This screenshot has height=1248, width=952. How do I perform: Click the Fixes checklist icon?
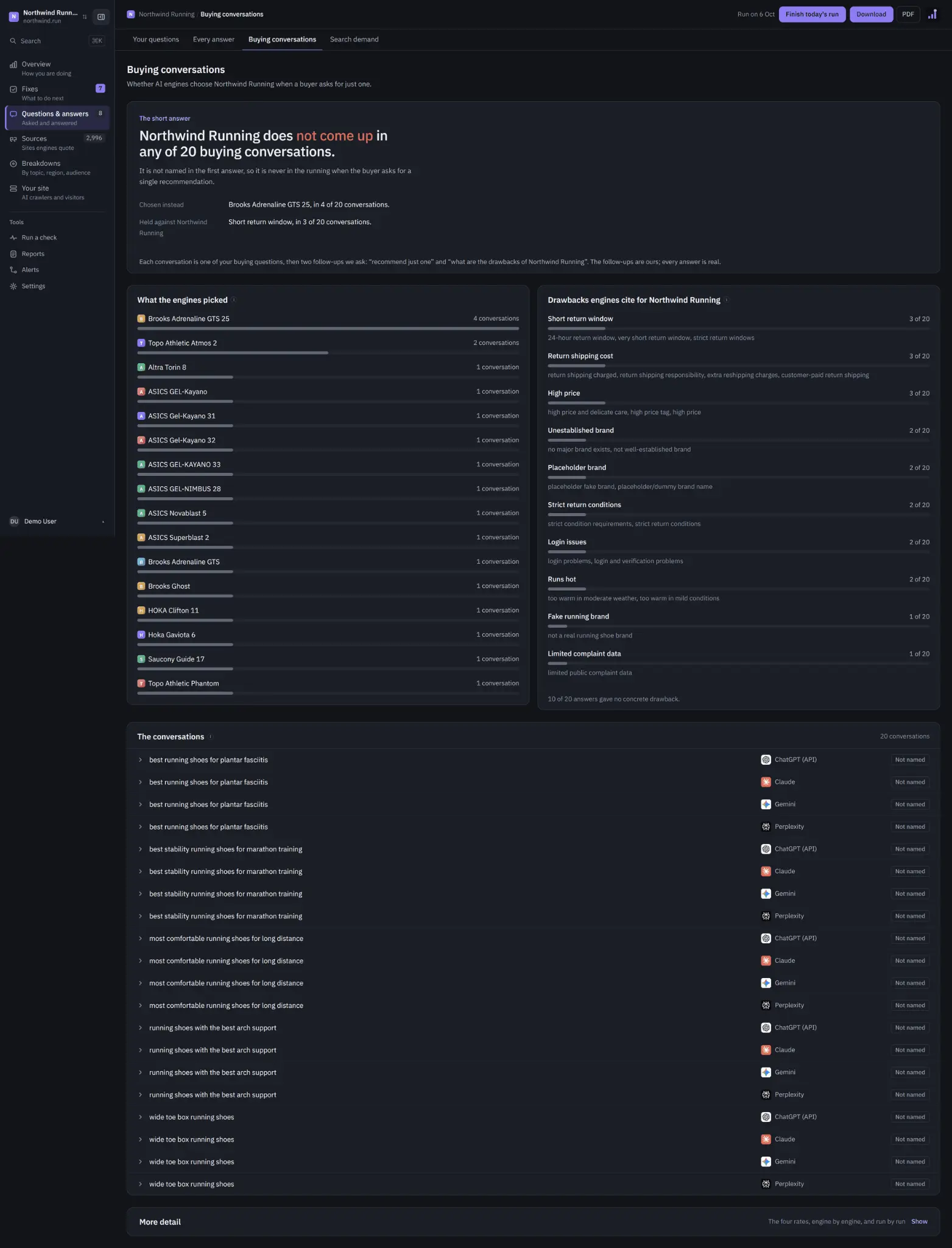tap(13, 89)
